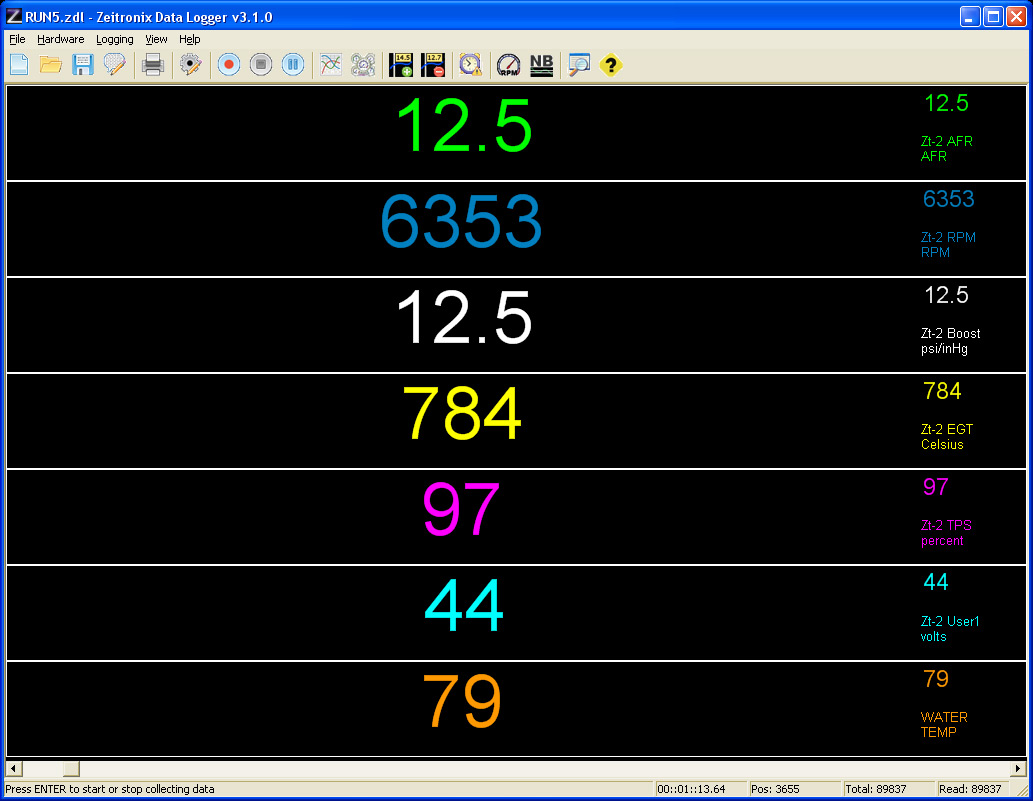This screenshot has width=1033, height=802.
Task: Open the Logging menu
Action: click(x=115, y=39)
